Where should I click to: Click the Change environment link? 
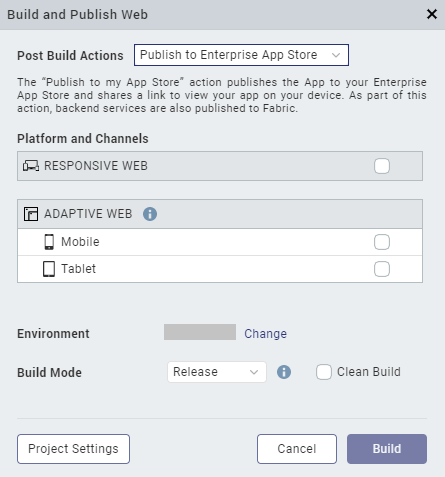[x=265, y=334]
